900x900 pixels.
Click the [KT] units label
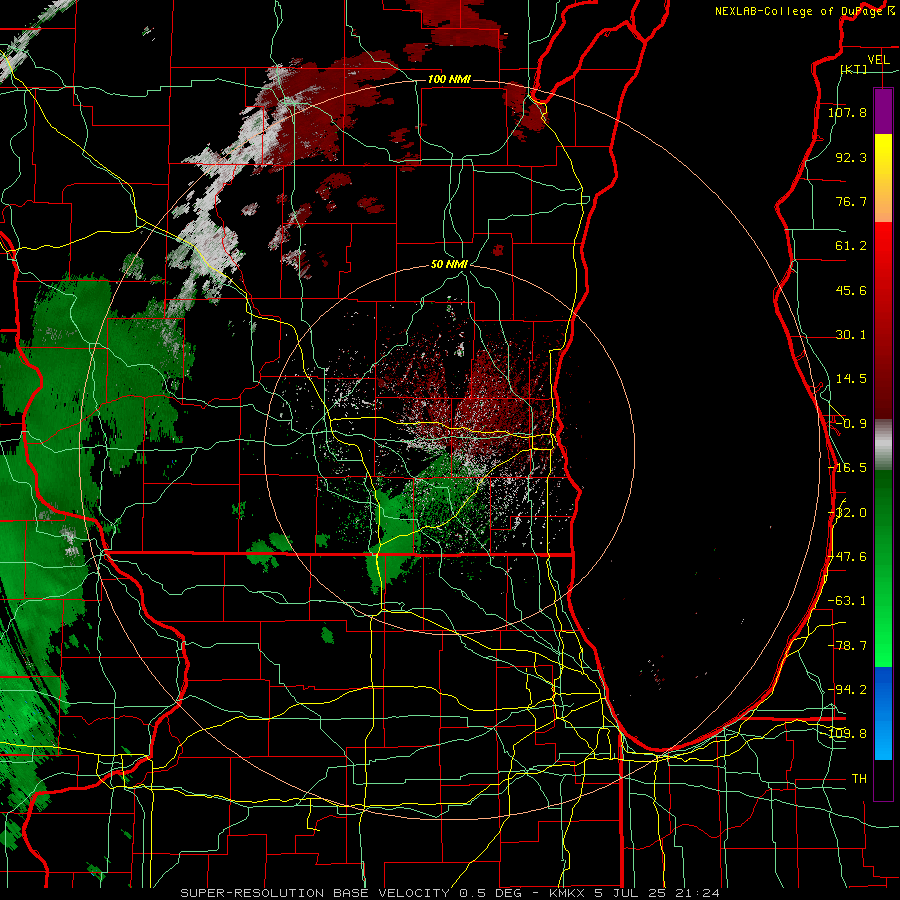point(854,69)
